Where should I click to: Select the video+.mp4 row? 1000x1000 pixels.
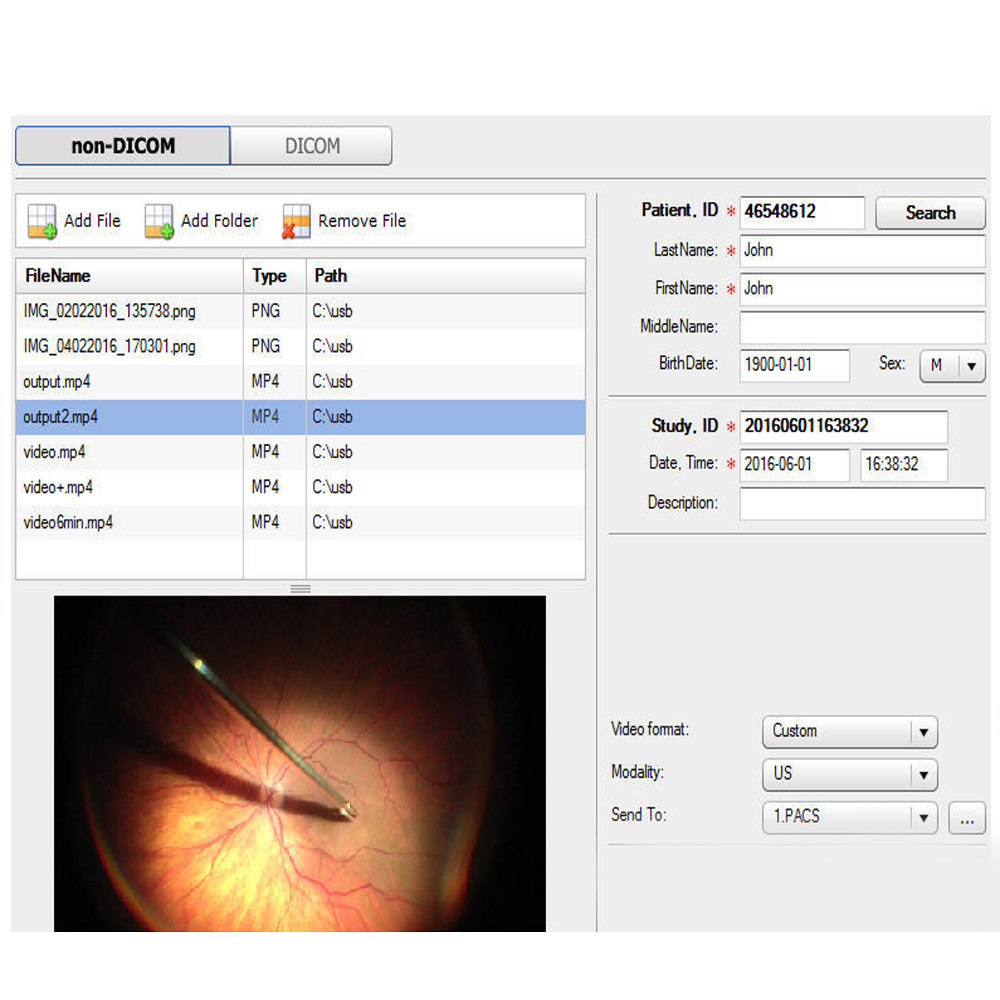300,487
